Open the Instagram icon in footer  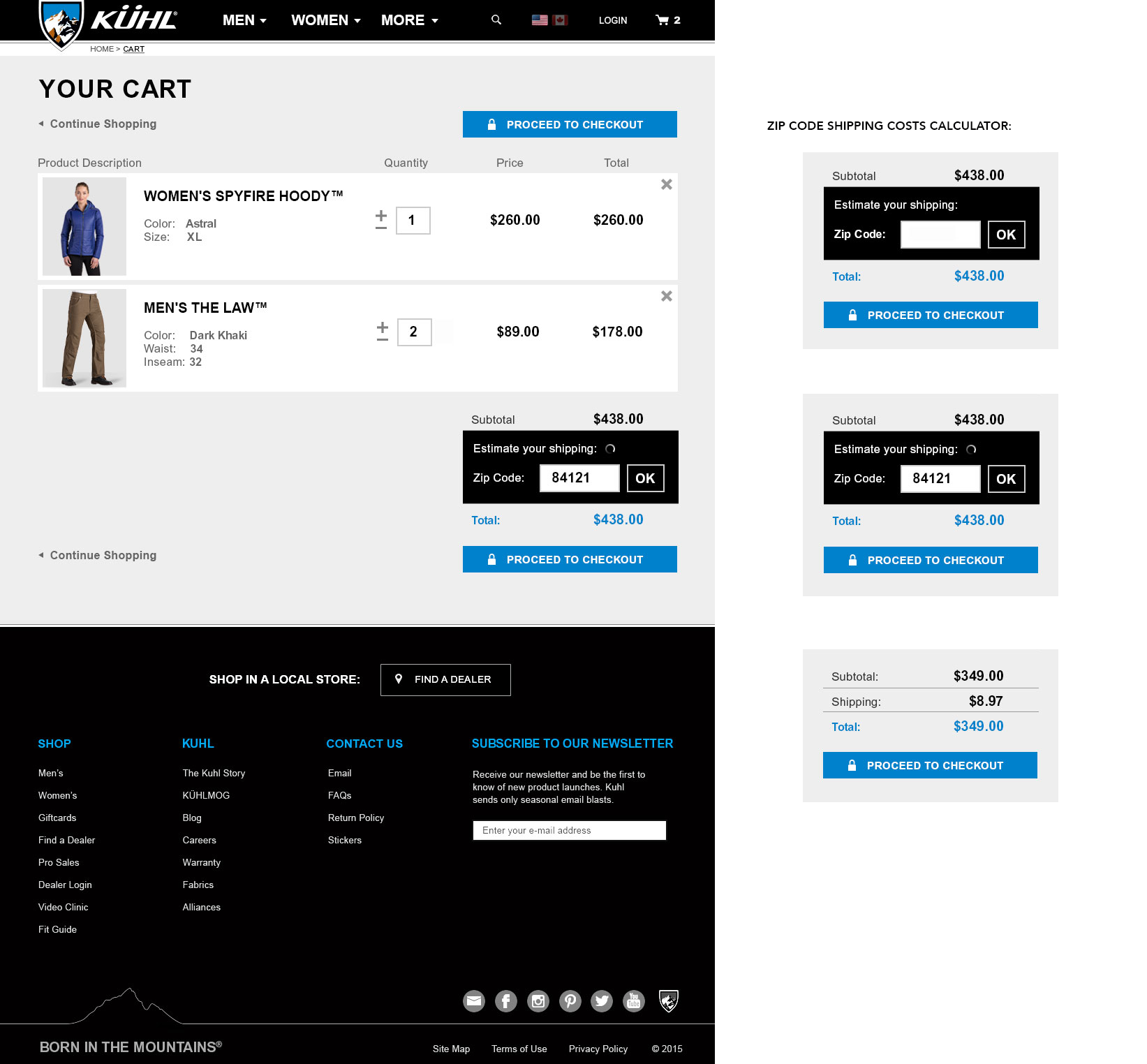pos(538,1001)
